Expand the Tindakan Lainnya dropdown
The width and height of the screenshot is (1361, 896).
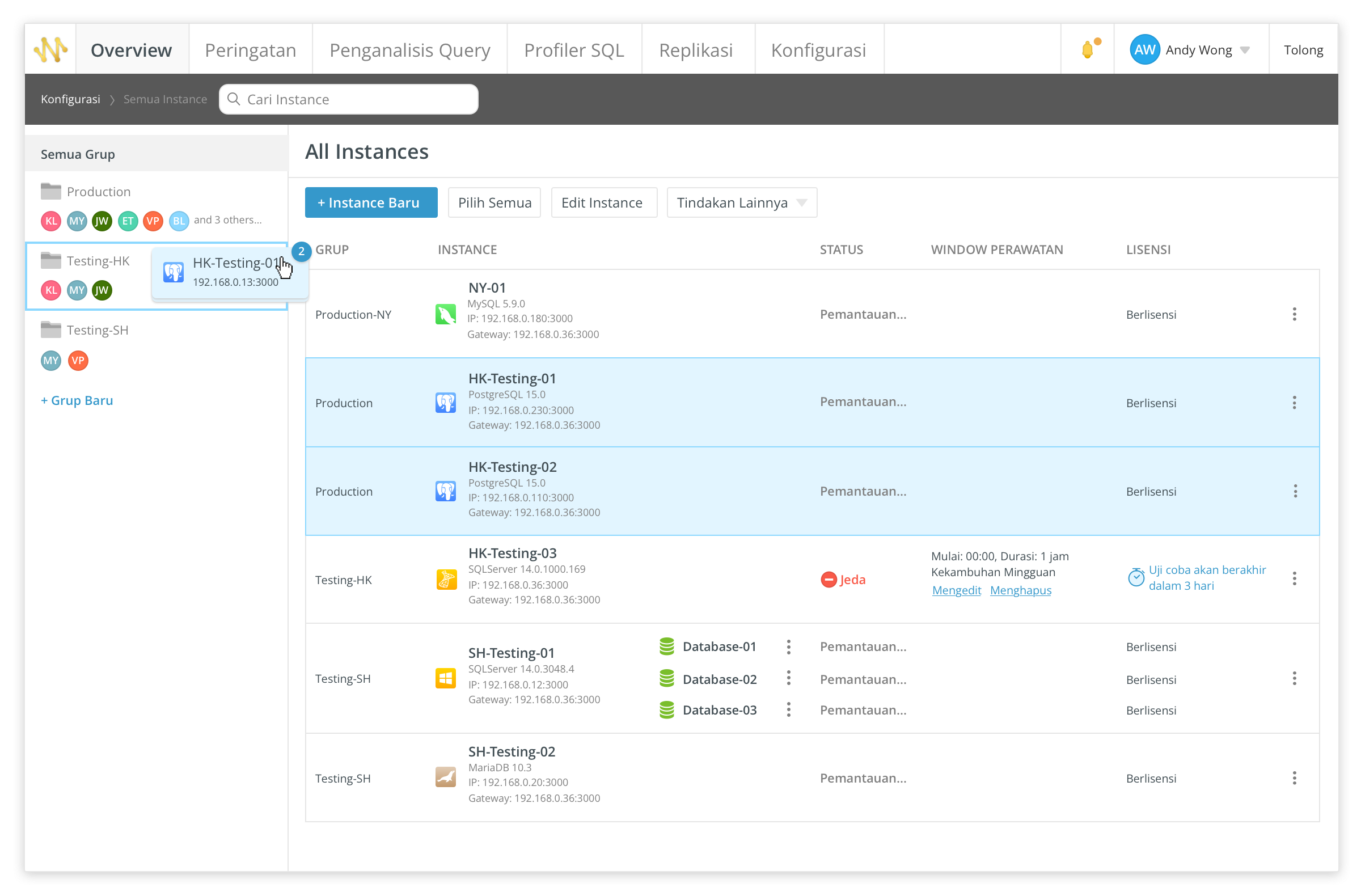click(x=742, y=203)
